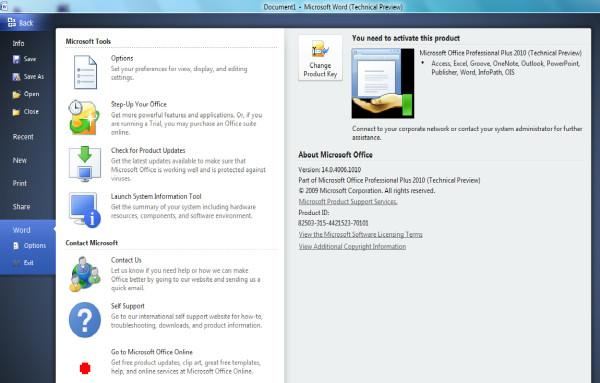Click the sidebar Options document icon
Image resolution: width=600 pixels, height=383 pixels.
coord(16,246)
